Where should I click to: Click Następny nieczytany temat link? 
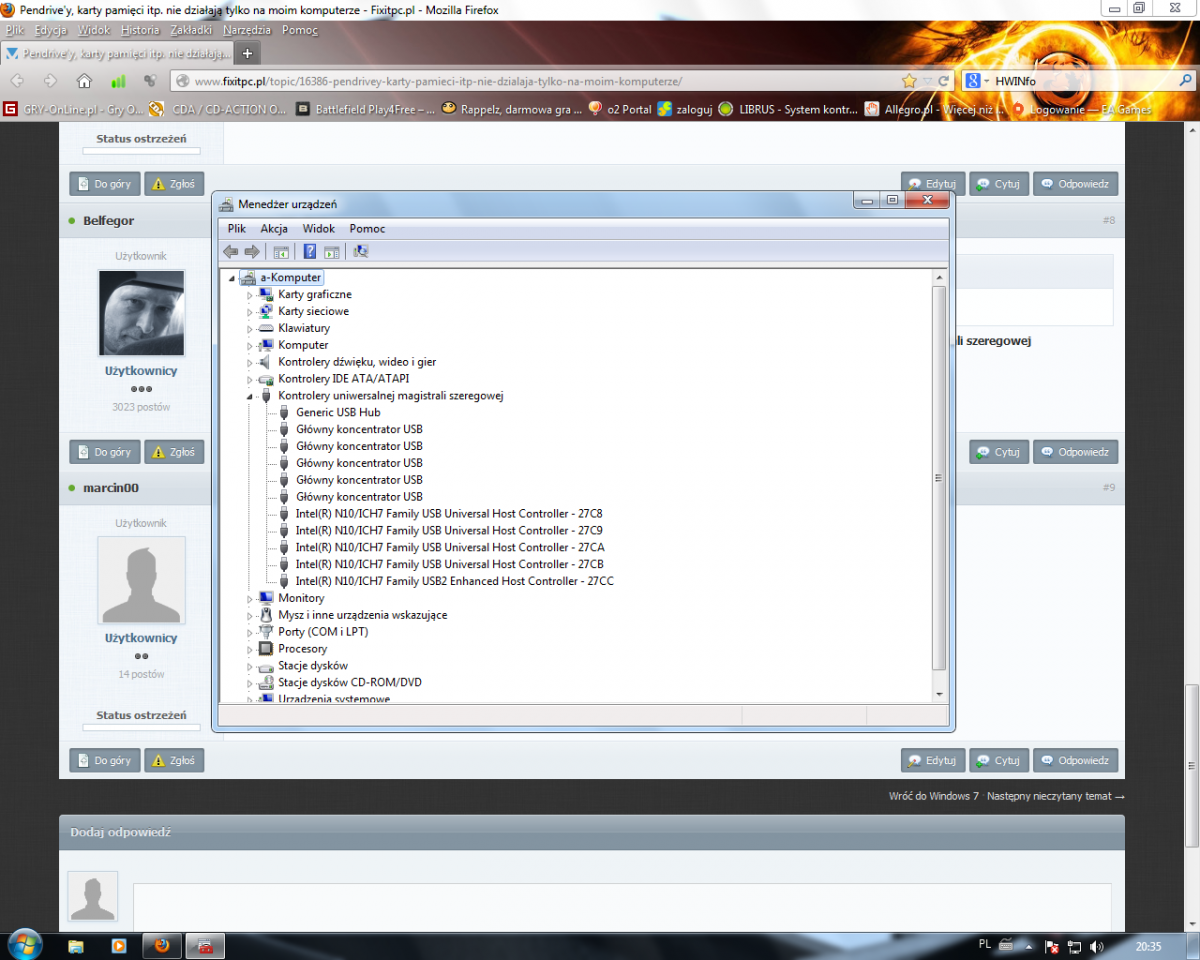[1056, 797]
